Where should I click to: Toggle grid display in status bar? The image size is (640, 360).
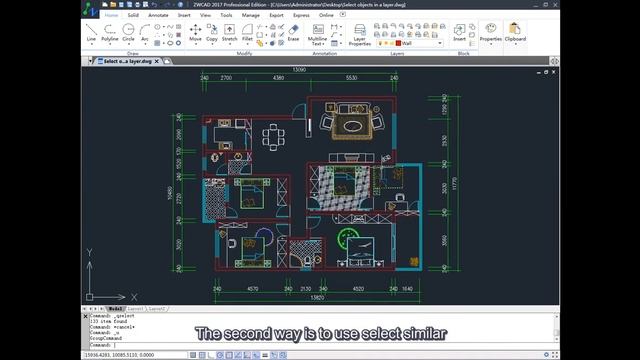point(202,355)
